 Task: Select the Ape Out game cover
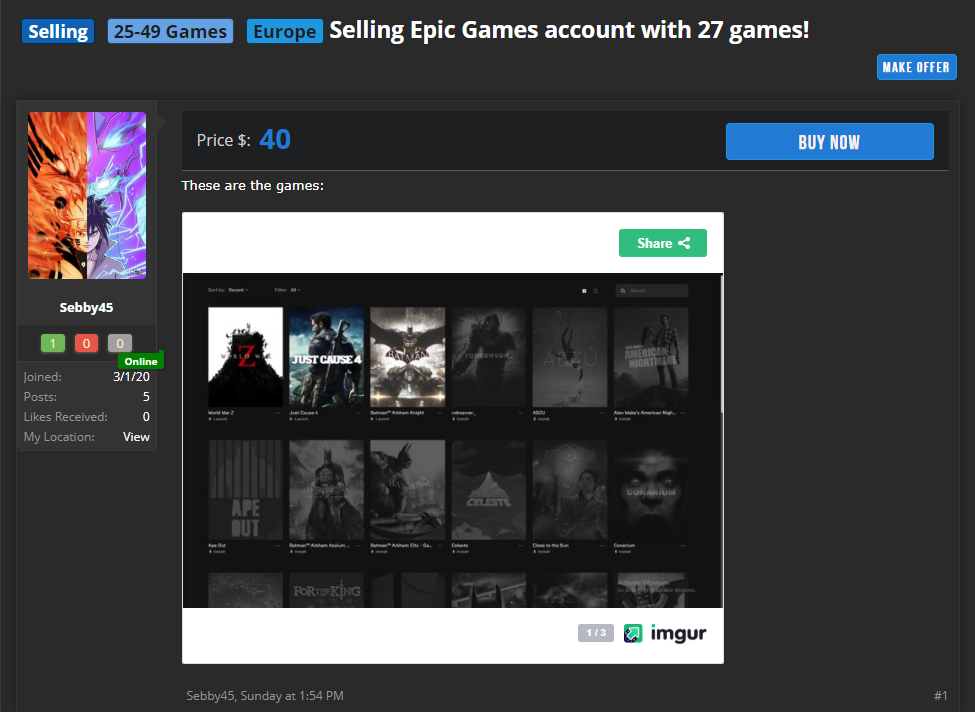click(x=246, y=490)
